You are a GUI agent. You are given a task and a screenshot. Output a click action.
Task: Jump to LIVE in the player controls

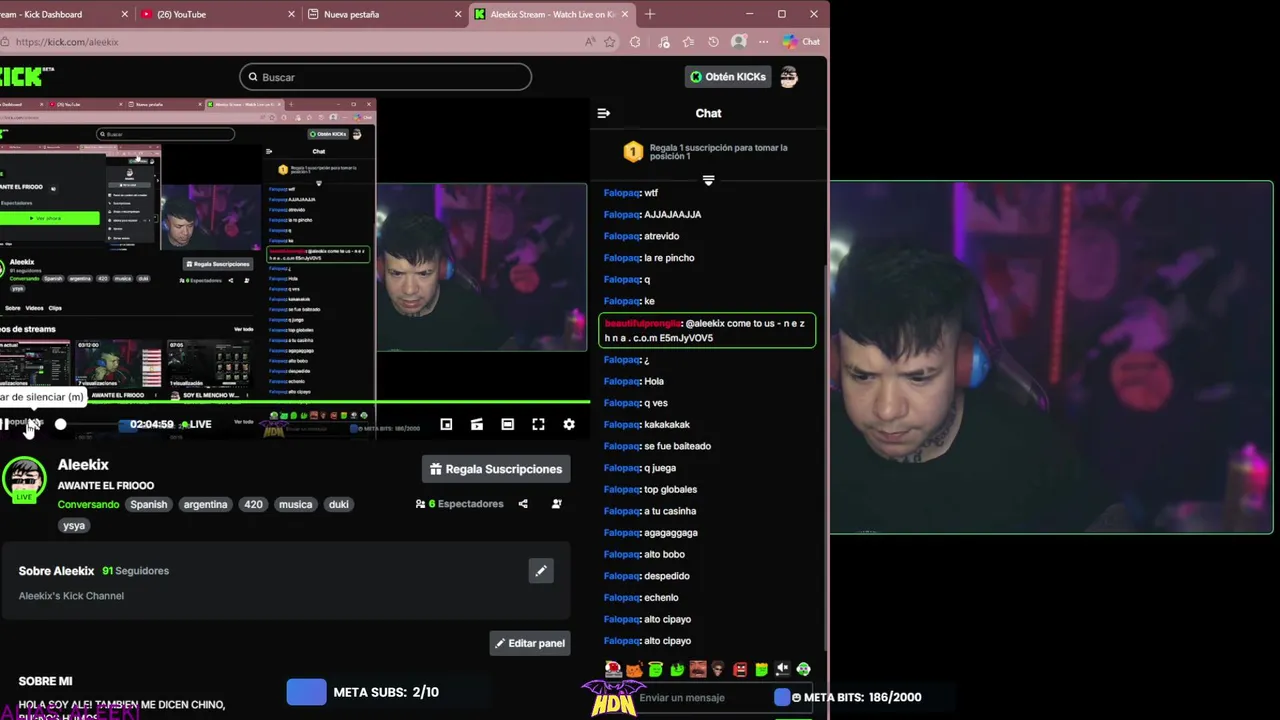coord(195,424)
